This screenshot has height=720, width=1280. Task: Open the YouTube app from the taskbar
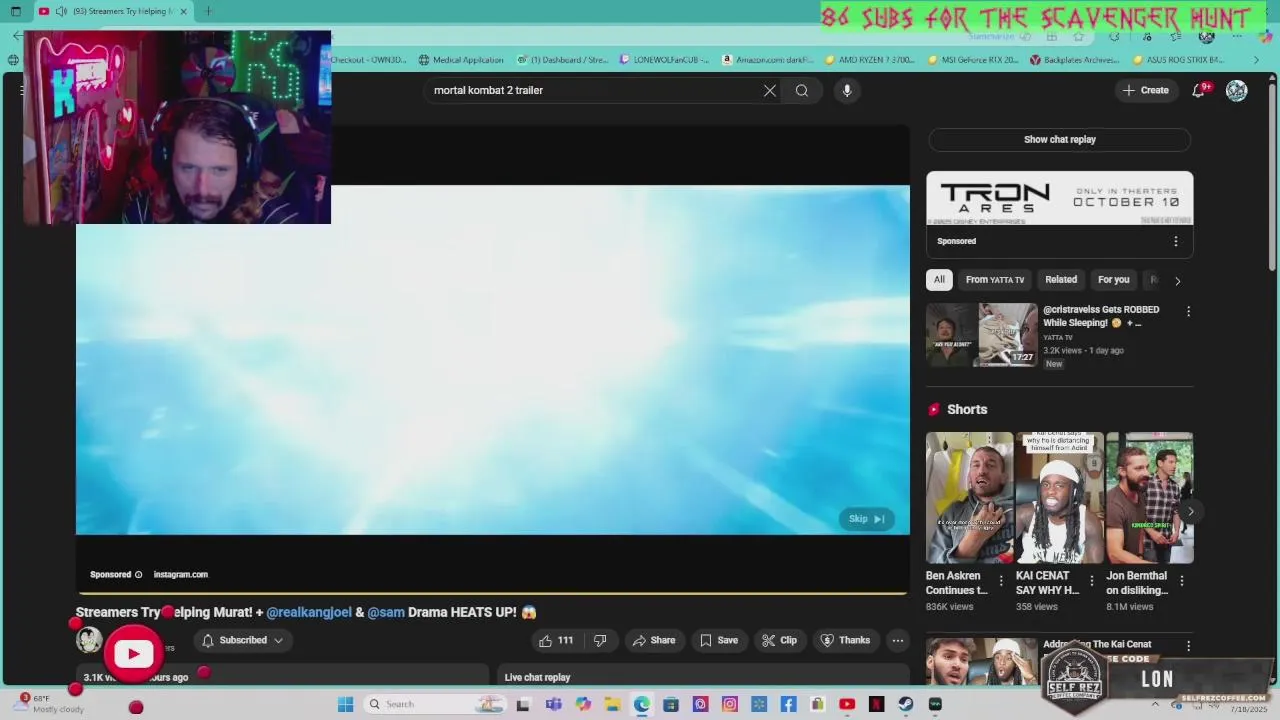[847, 705]
